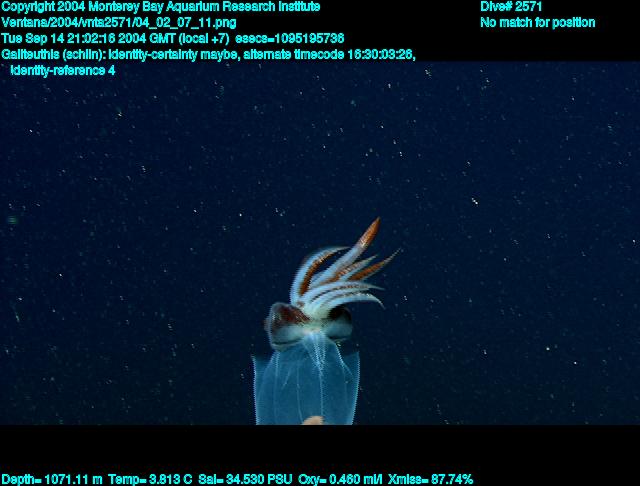Click the 'Temp= 3.813 C' reading
The width and height of the screenshot is (640, 486).
coord(150,479)
